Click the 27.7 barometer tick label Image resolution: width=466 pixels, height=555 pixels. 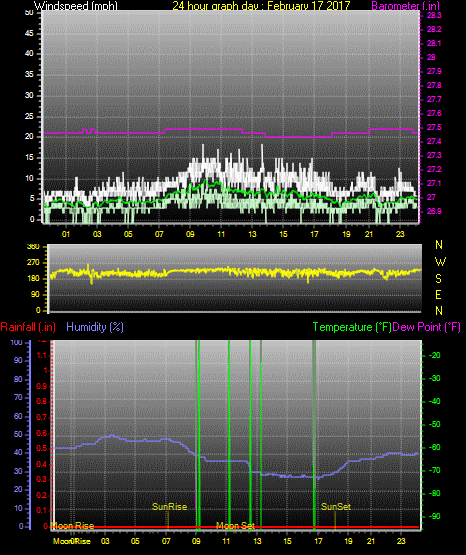tap(434, 99)
